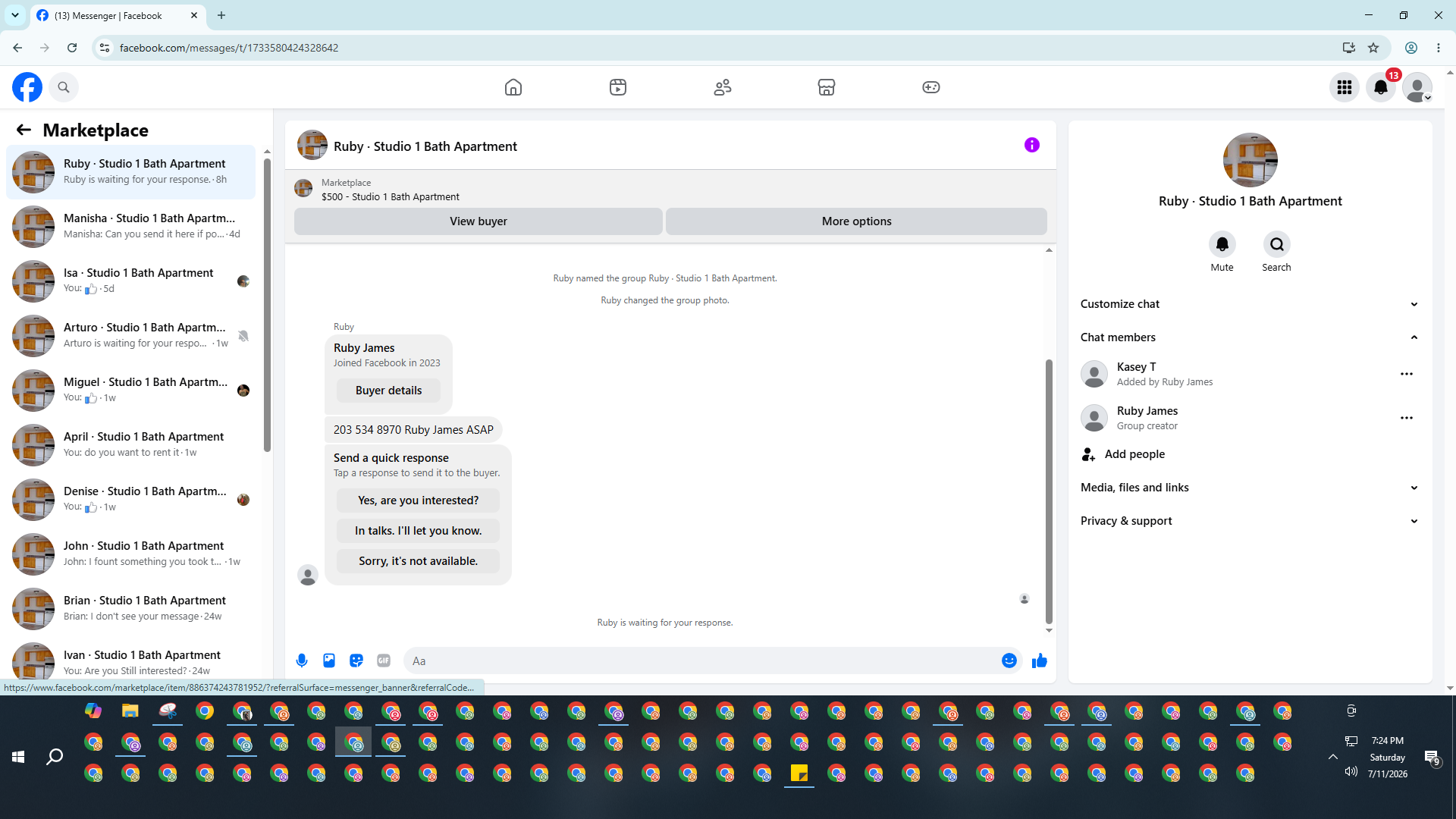Open File Explorer from the taskbar

pos(130,711)
